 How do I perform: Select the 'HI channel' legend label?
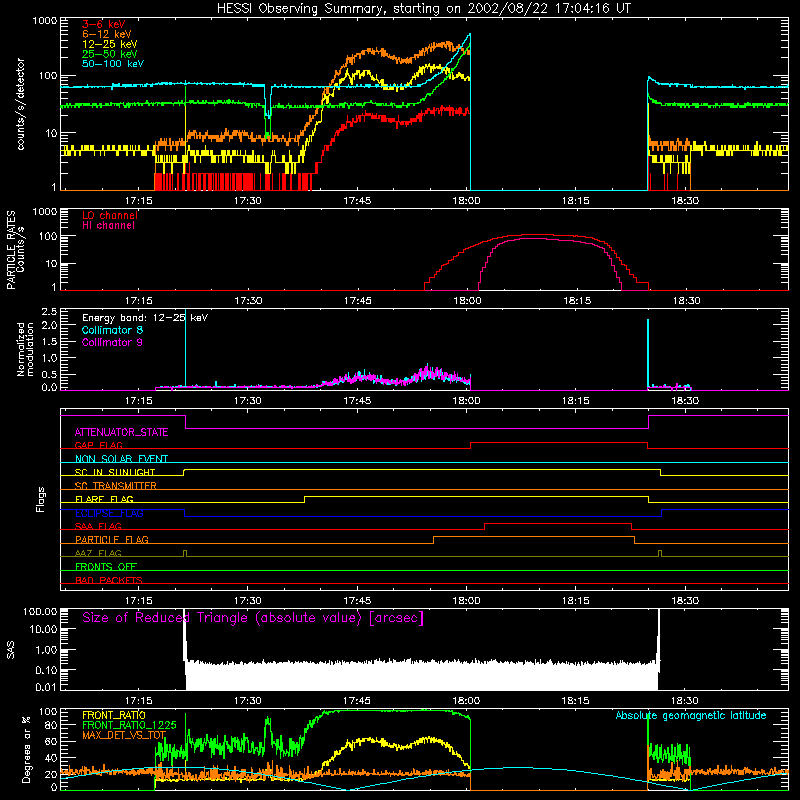[x=108, y=226]
